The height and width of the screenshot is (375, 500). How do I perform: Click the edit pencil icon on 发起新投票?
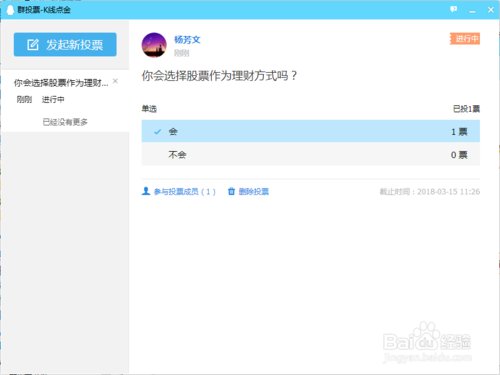click(x=33, y=44)
